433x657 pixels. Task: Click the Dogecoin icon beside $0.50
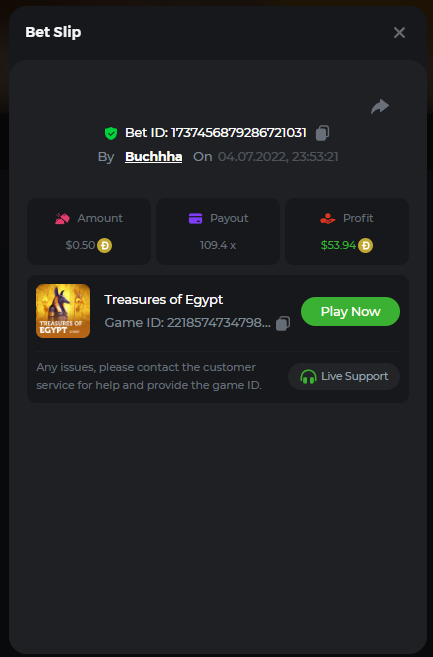[x=104, y=245]
